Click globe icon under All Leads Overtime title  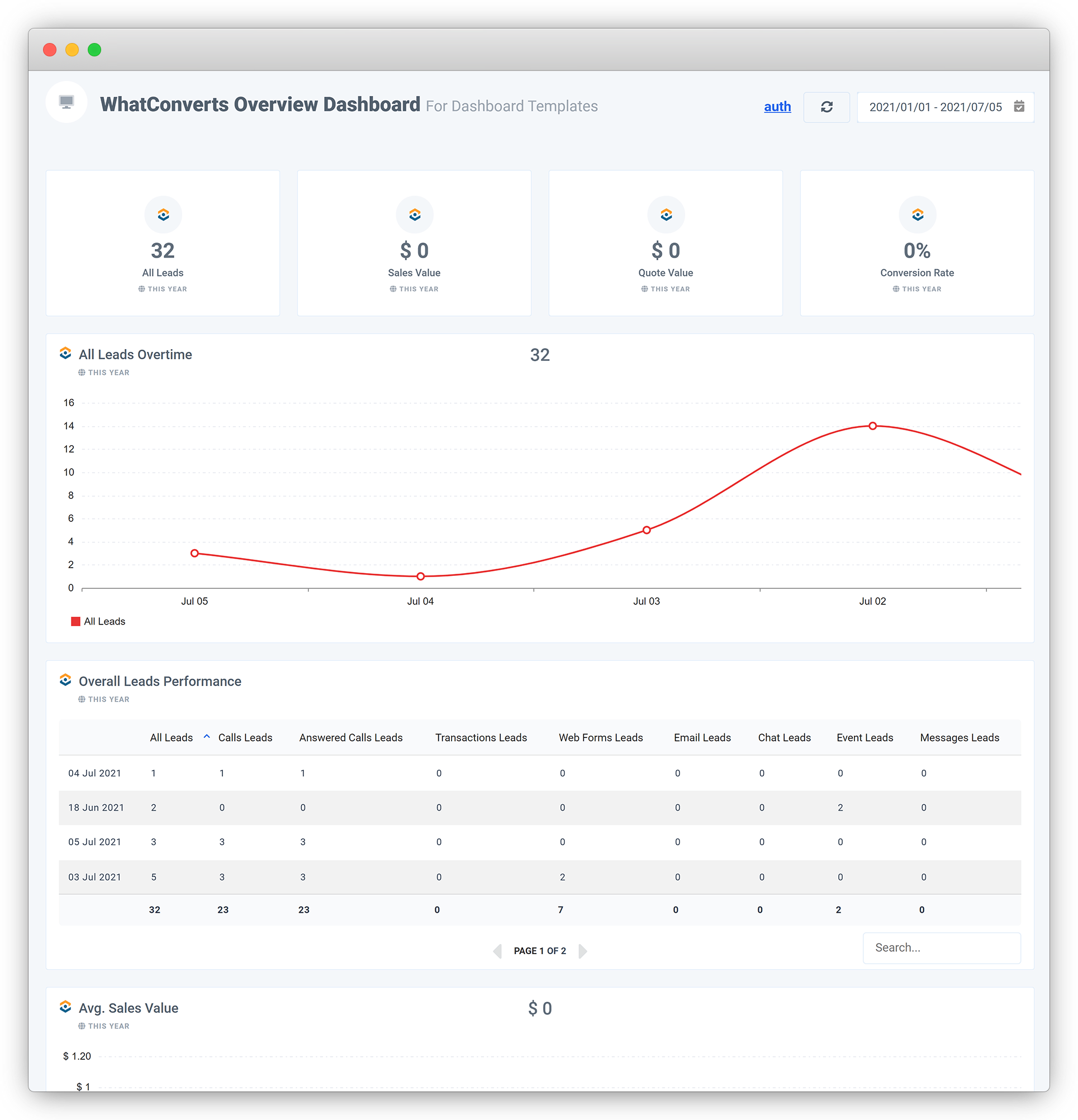coord(82,373)
